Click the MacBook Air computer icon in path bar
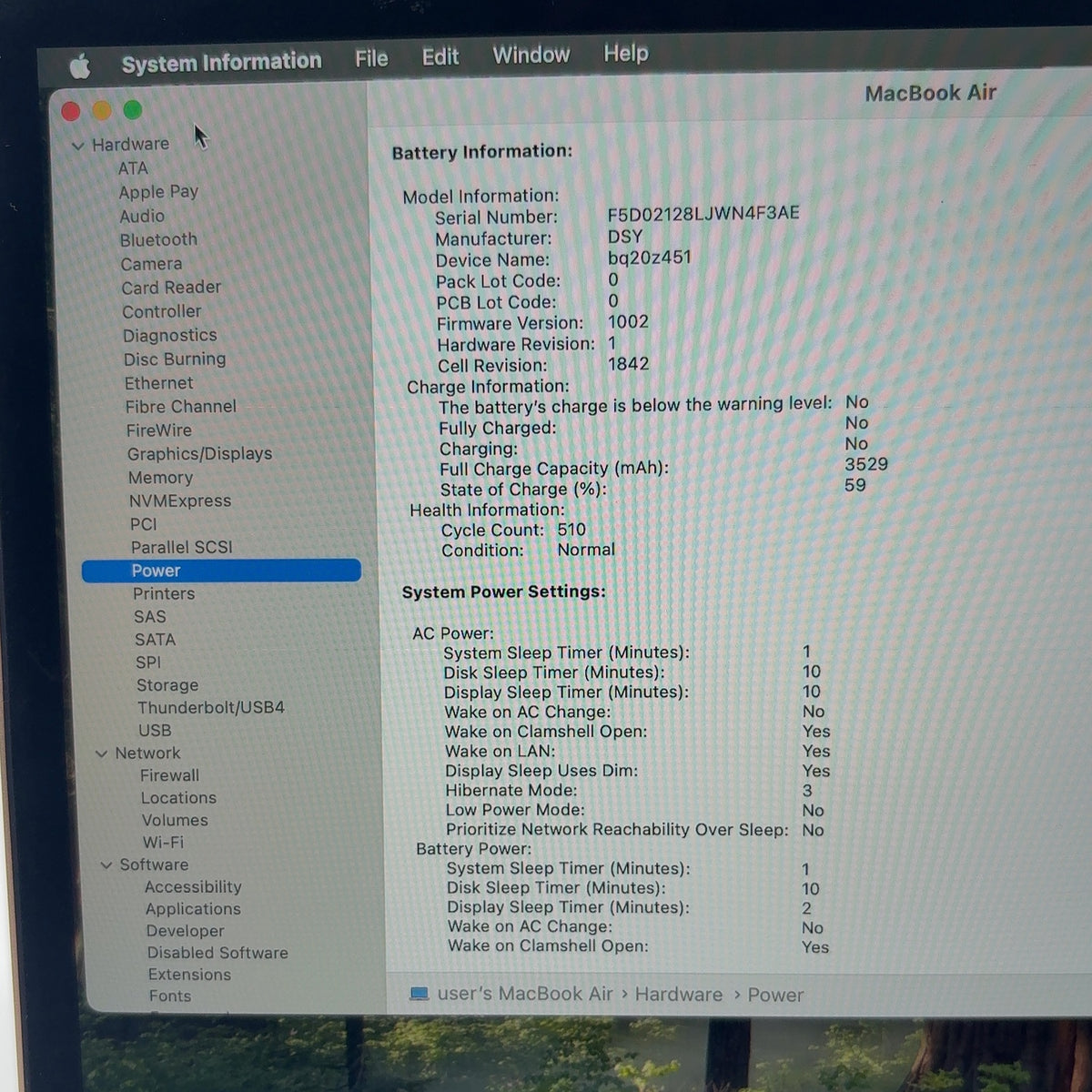 pos(419,994)
